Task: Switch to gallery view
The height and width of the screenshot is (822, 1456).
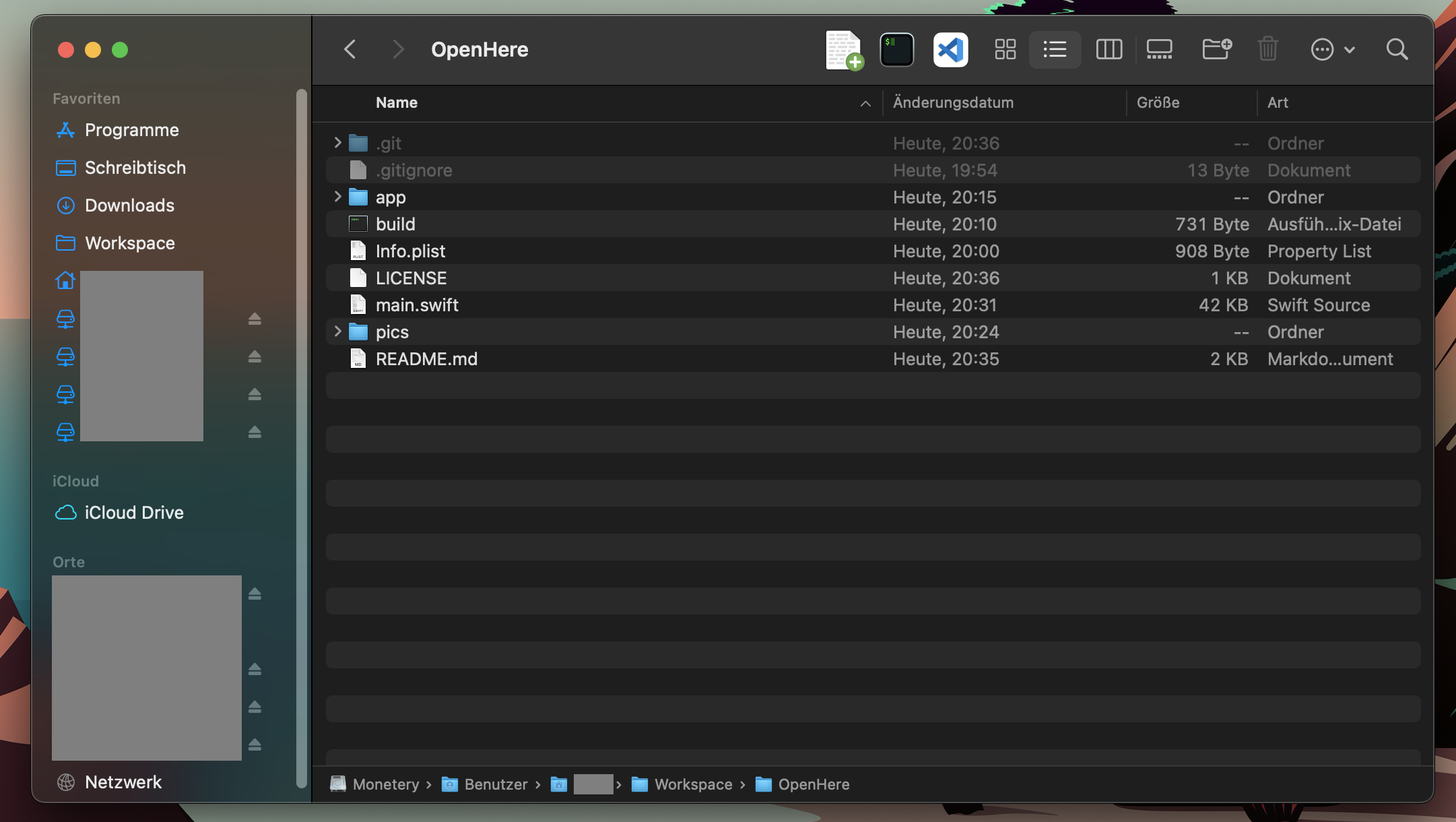Action: [x=1159, y=50]
